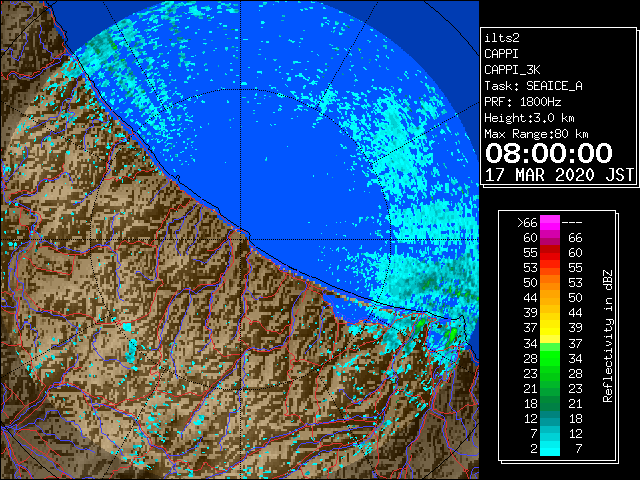Pick the bright green 28–34 dBZ swatch
Image resolution: width=640 pixels, height=480 pixels.
click(x=550, y=358)
